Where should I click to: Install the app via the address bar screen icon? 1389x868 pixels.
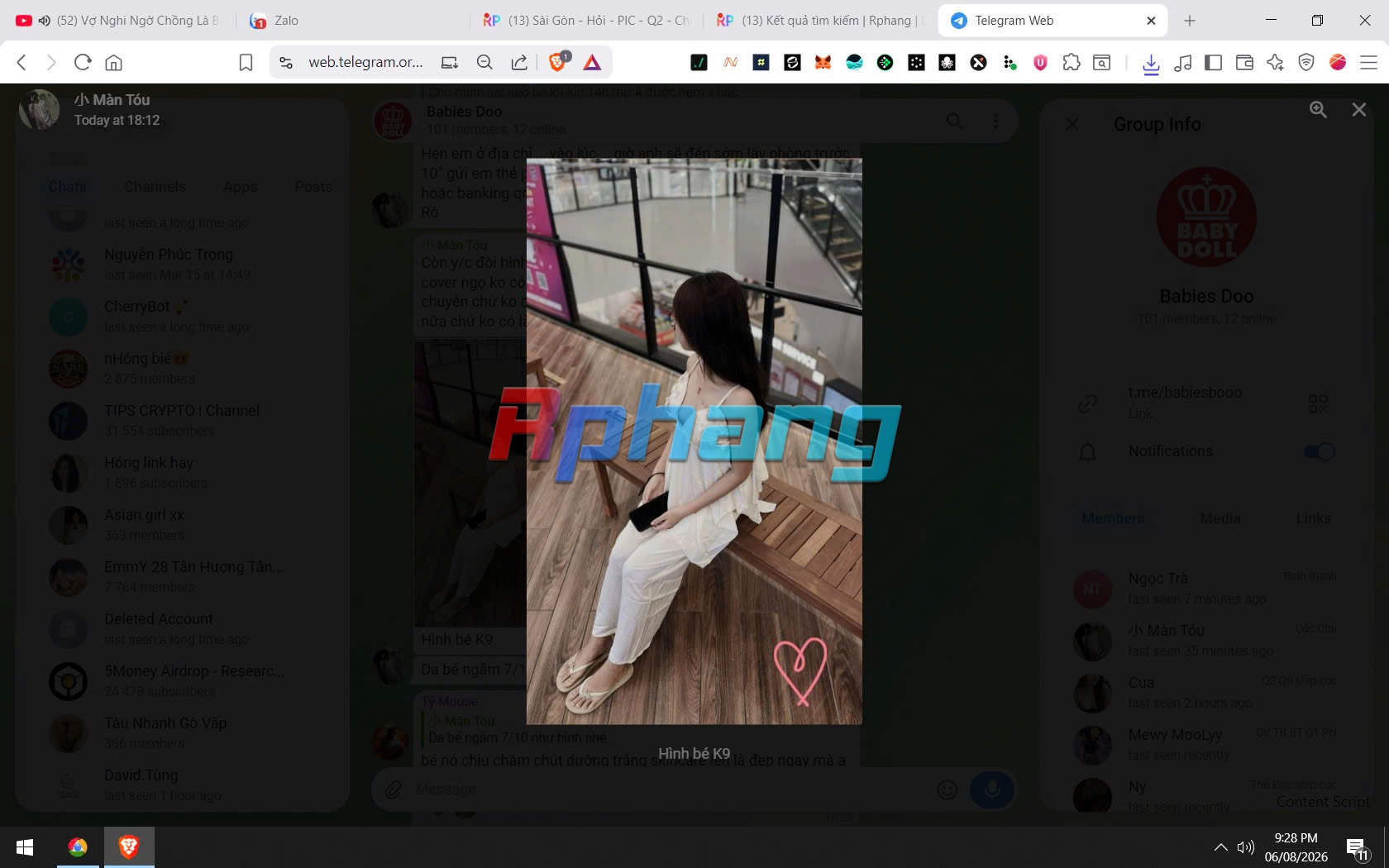click(450, 62)
